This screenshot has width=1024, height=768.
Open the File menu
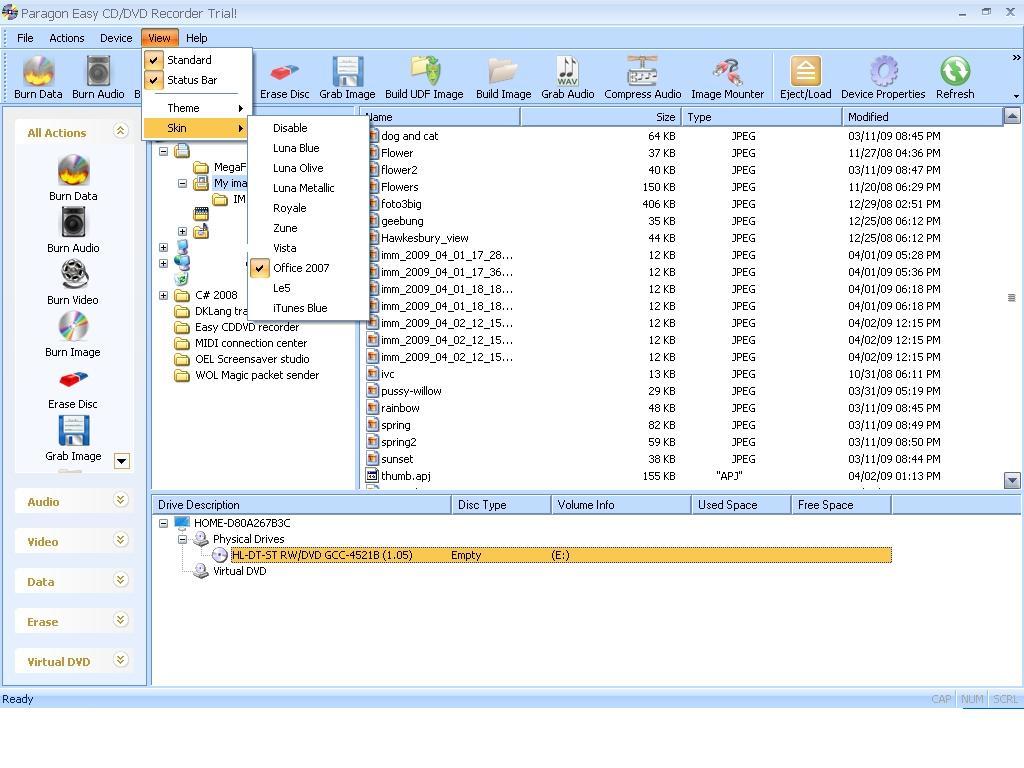click(25, 38)
